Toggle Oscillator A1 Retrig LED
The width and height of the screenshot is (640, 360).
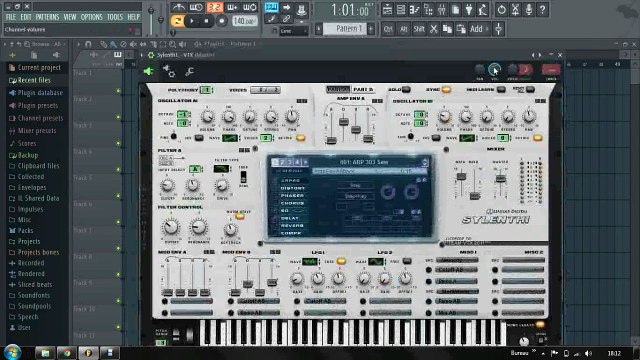click(300, 138)
